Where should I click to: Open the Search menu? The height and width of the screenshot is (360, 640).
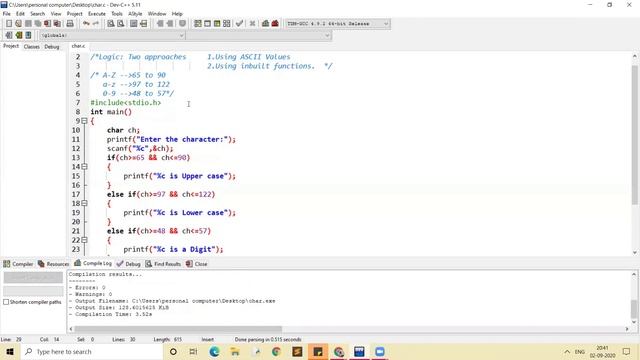point(38,14)
